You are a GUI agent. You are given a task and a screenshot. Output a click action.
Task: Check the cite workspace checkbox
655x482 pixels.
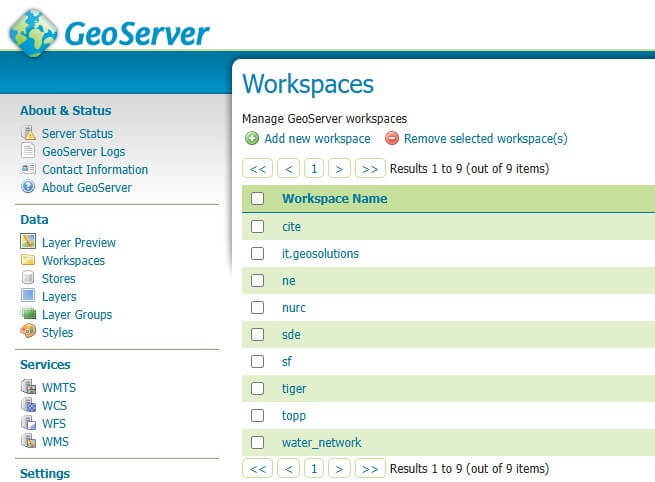point(257,227)
